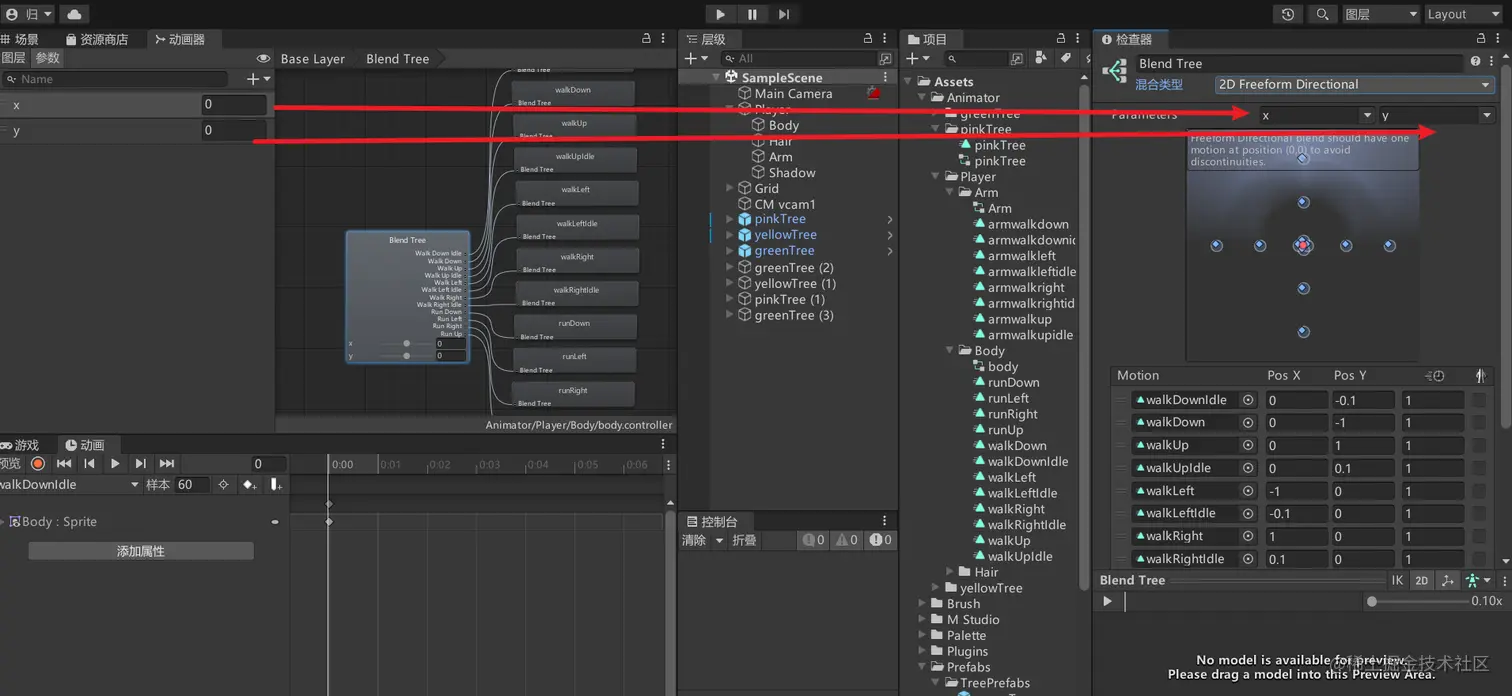Select the 动画器 animator tab
The image size is (1512, 696).
180,39
